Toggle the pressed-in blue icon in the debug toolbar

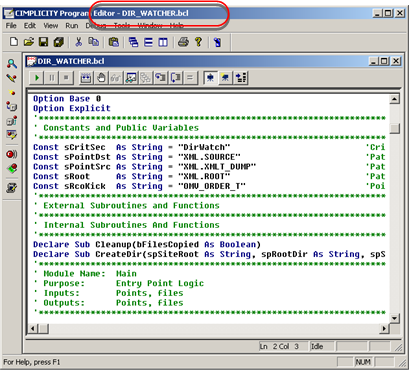(x=210, y=78)
